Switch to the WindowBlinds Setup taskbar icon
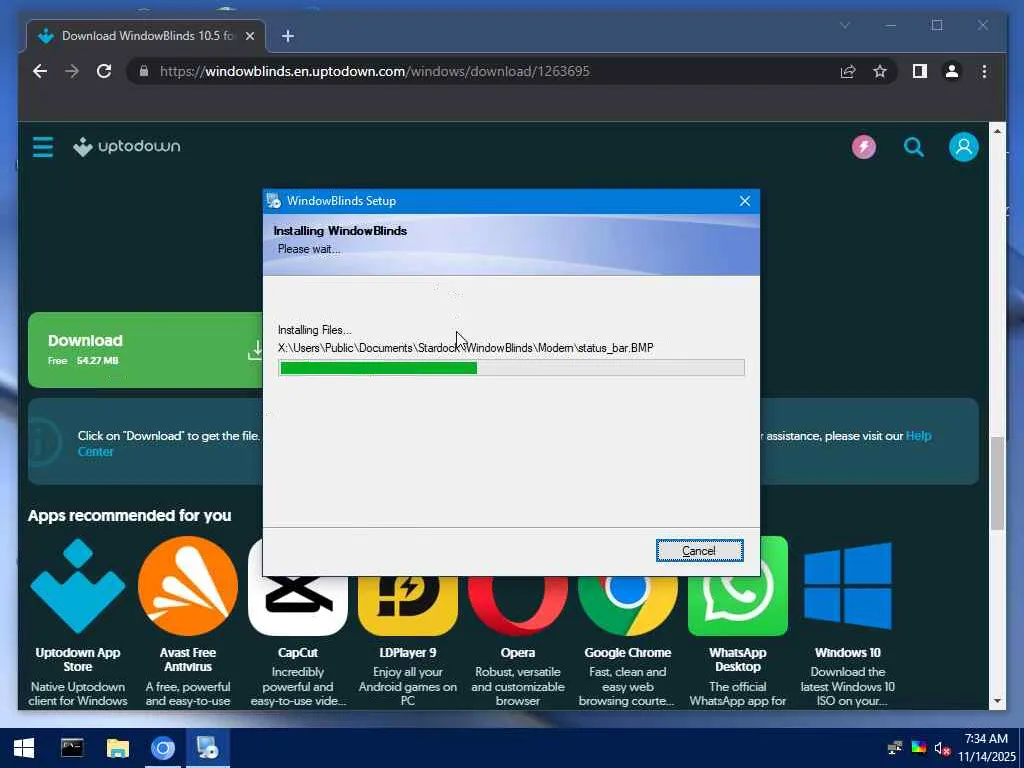This screenshot has width=1024, height=768. 208,748
